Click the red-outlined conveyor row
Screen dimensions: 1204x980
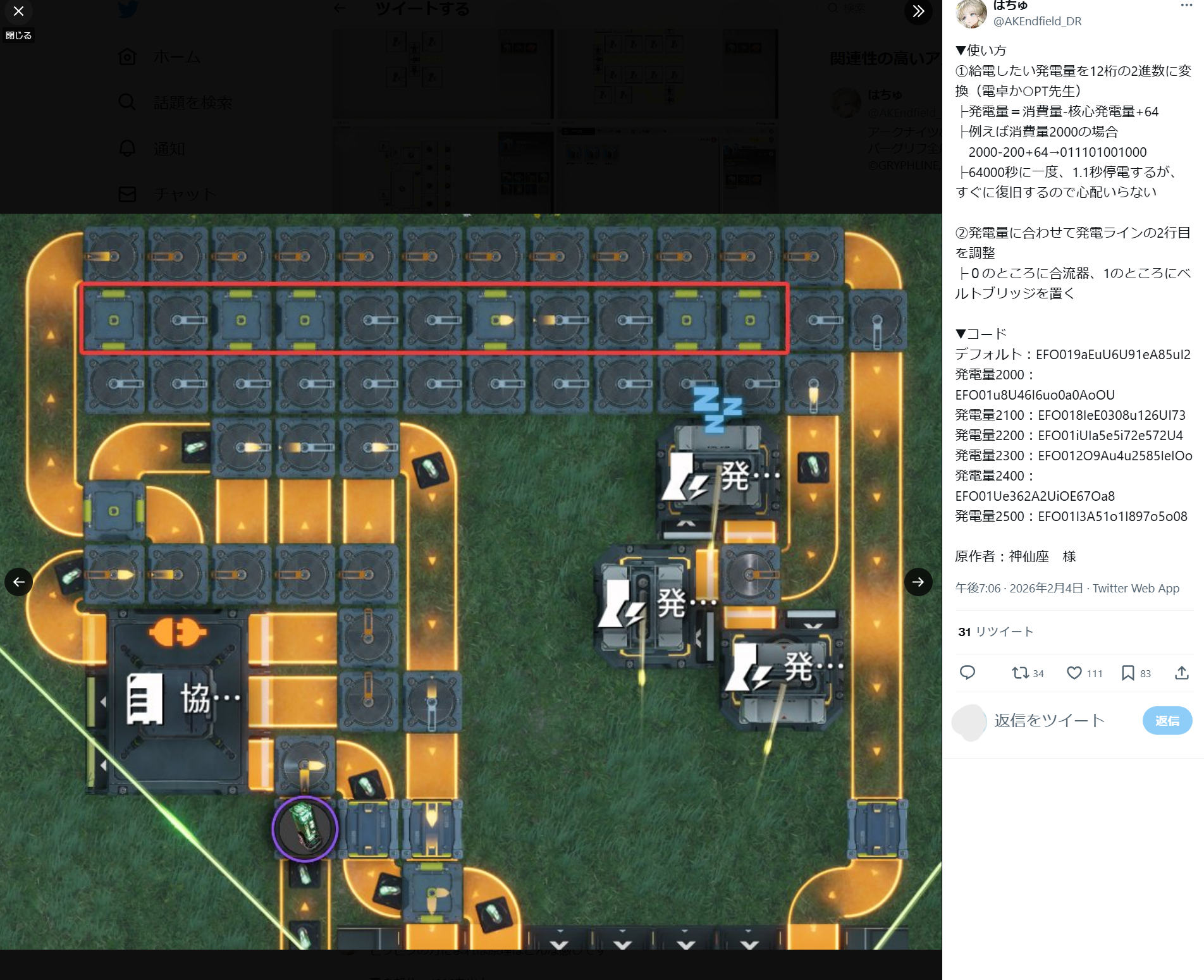pos(434,319)
